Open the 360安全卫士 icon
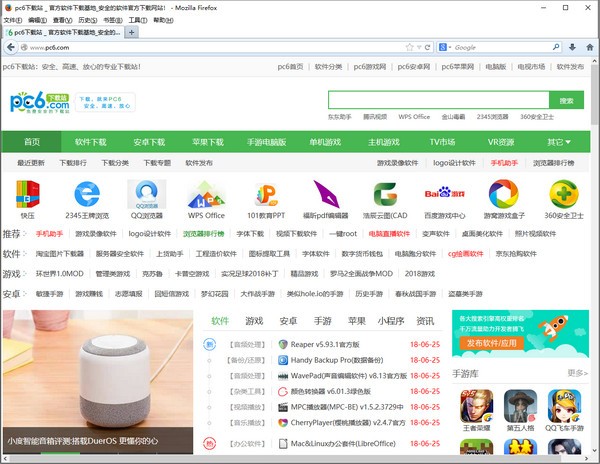The image size is (600, 464). click(564, 194)
